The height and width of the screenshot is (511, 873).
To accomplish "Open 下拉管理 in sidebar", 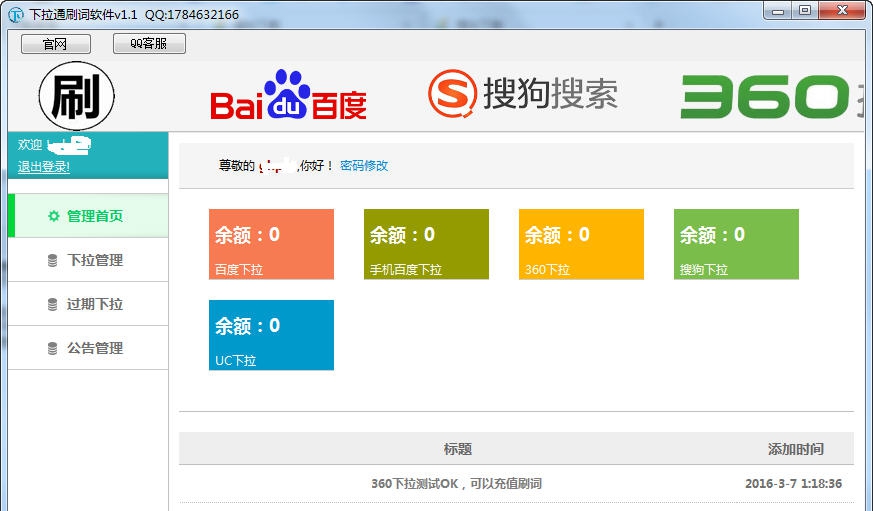I will click(x=88, y=259).
